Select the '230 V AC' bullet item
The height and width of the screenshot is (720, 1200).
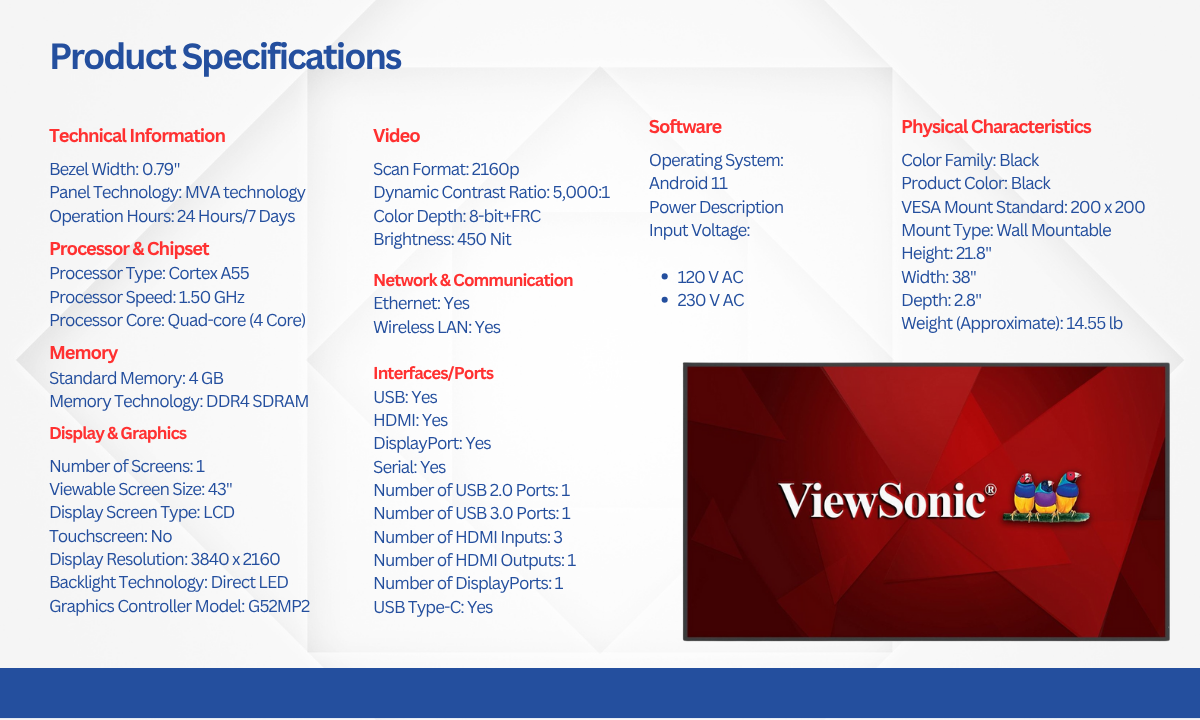(x=710, y=300)
